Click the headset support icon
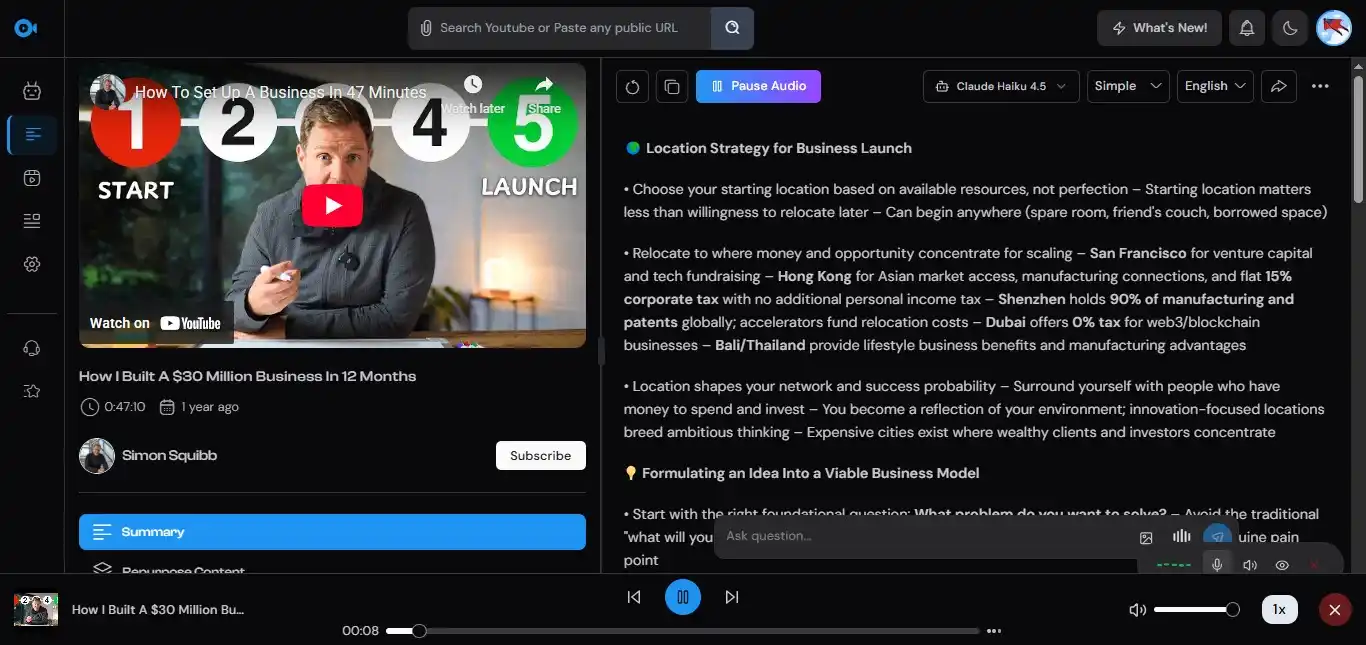 click(x=32, y=348)
